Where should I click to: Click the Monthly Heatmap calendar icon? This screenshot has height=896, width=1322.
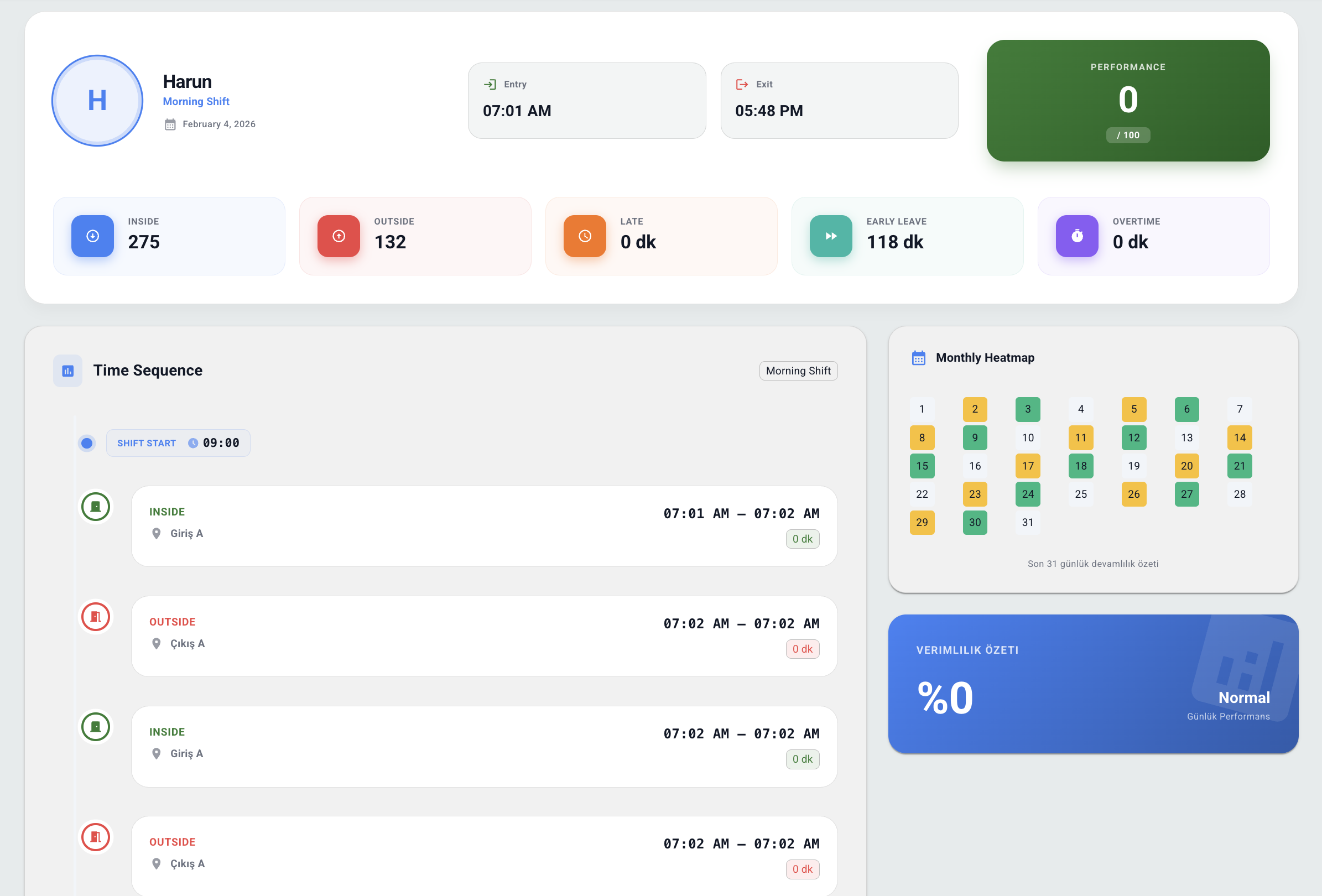(x=918, y=358)
